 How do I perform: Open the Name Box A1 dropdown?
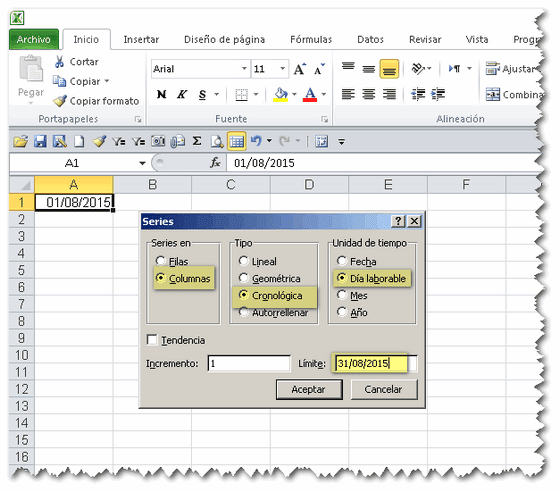pos(142,163)
